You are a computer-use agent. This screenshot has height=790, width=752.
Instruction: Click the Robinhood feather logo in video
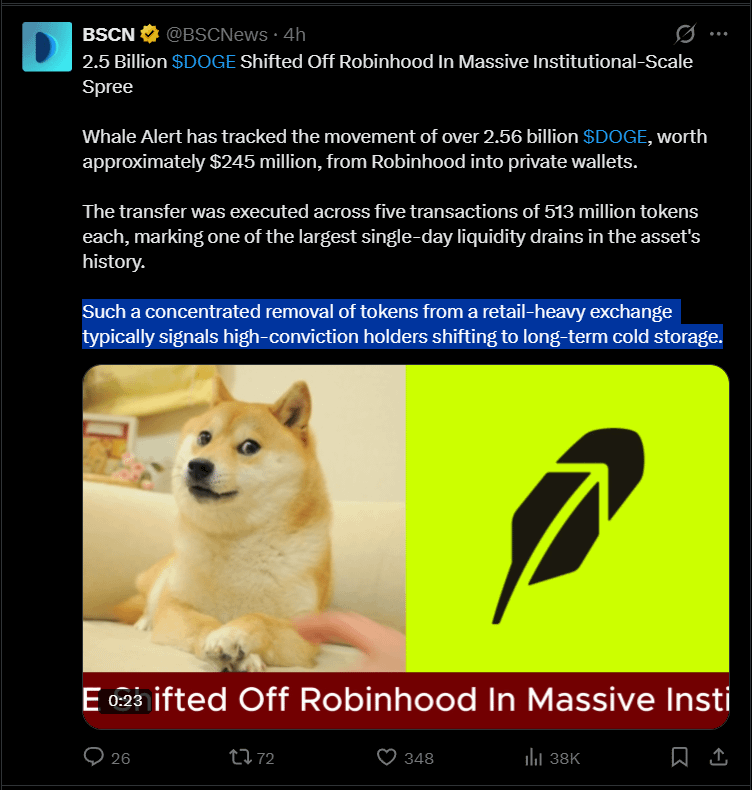pyautogui.click(x=568, y=525)
